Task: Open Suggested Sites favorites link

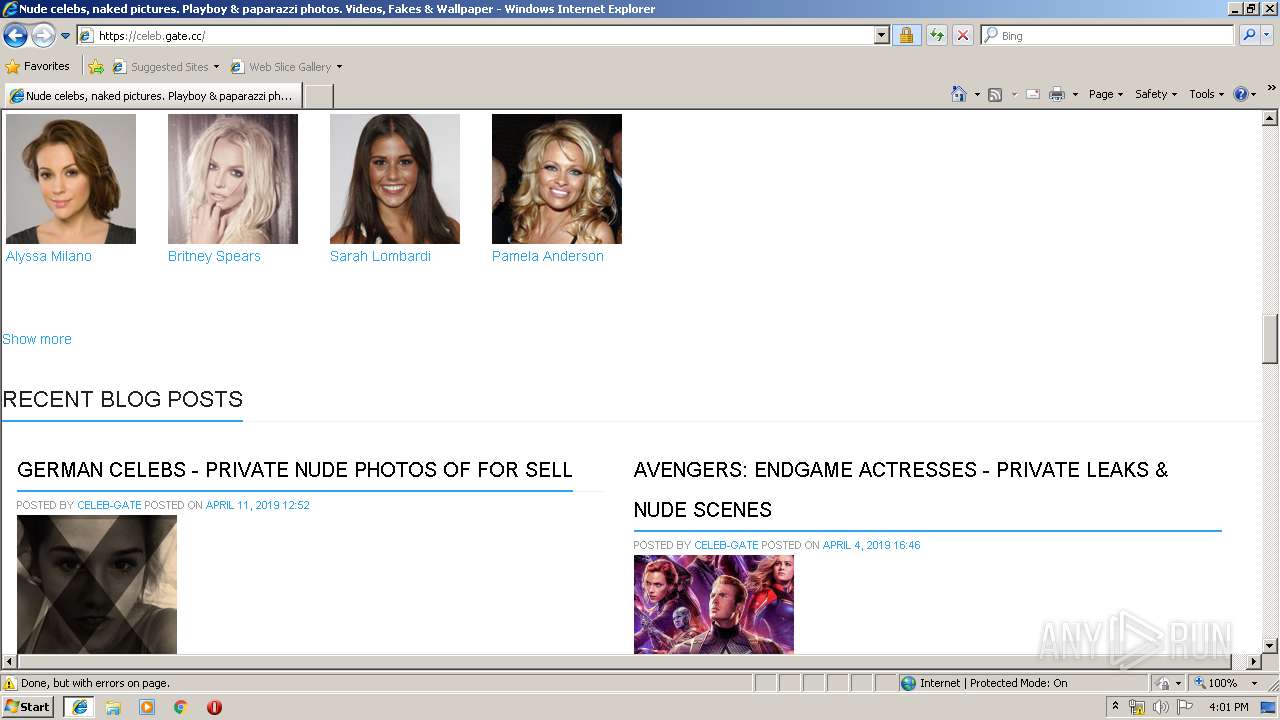Action: tap(165, 67)
